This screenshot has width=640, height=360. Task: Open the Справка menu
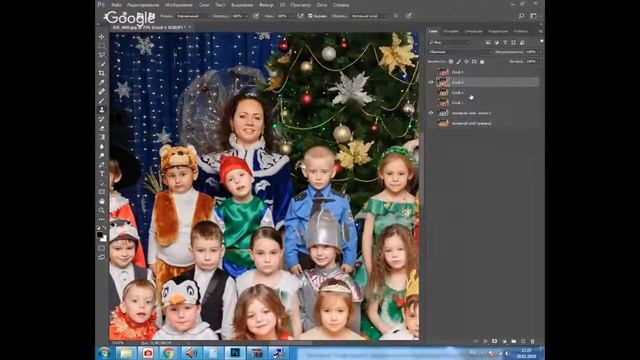(341, 5)
